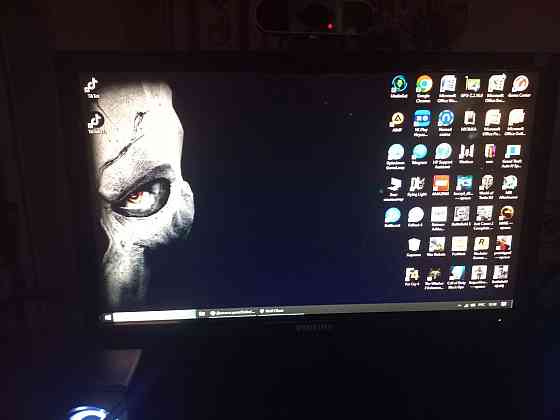Screen dimensions: 560x420
Task: Launch the Call of Duty shortcut
Action: coord(456,277)
